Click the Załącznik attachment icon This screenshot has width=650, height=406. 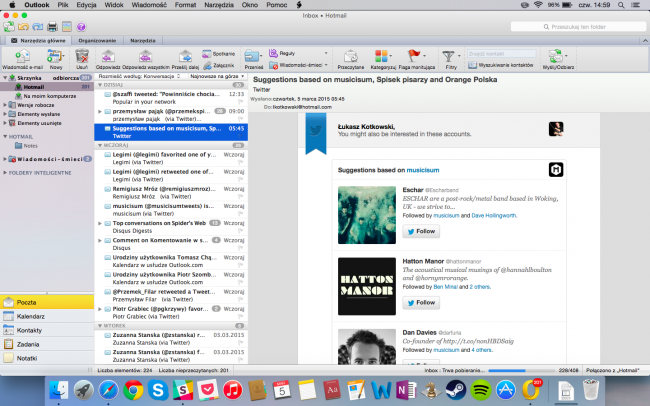coord(207,66)
